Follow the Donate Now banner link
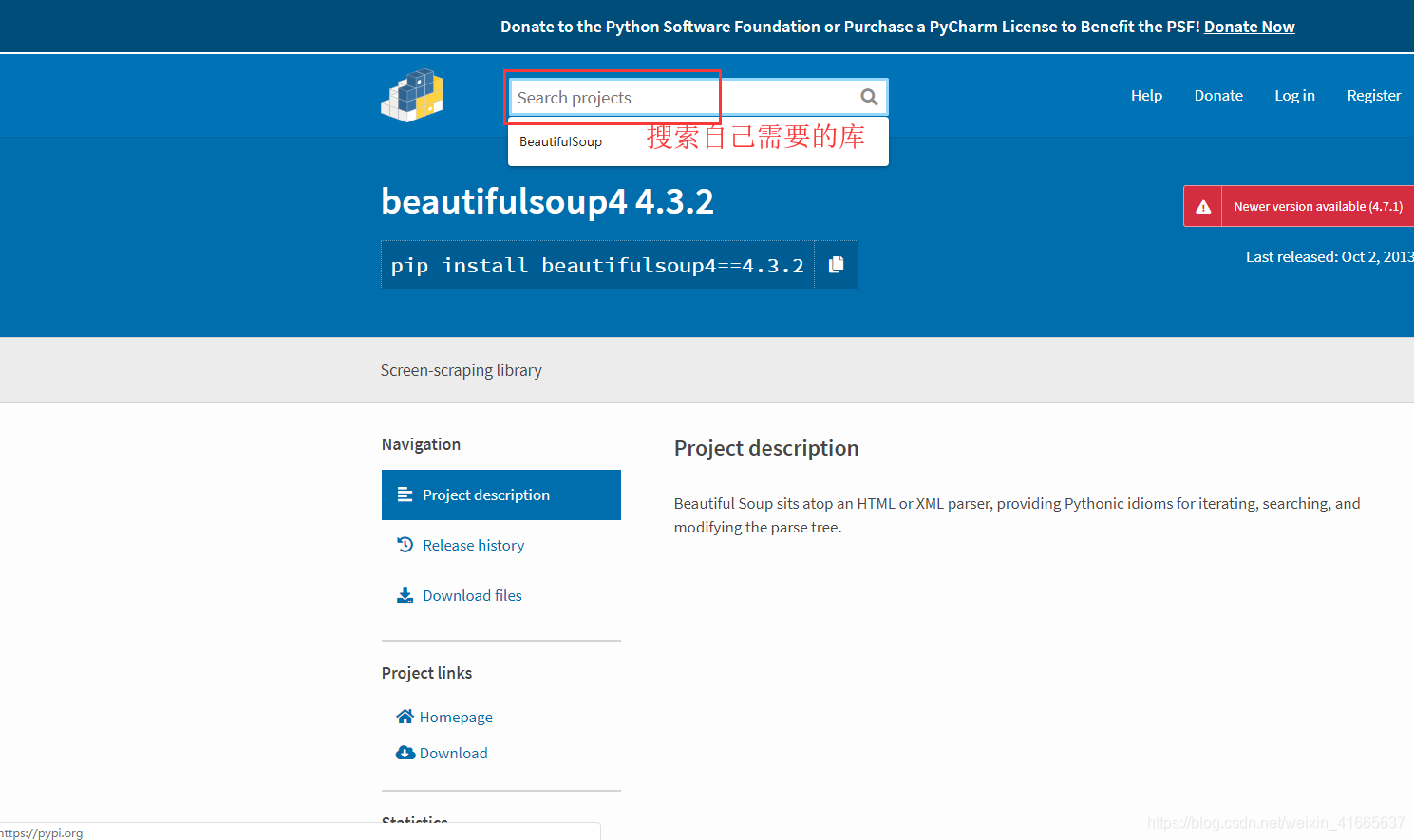Image resolution: width=1414 pixels, height=840 pixels. tap(1249, 27)
